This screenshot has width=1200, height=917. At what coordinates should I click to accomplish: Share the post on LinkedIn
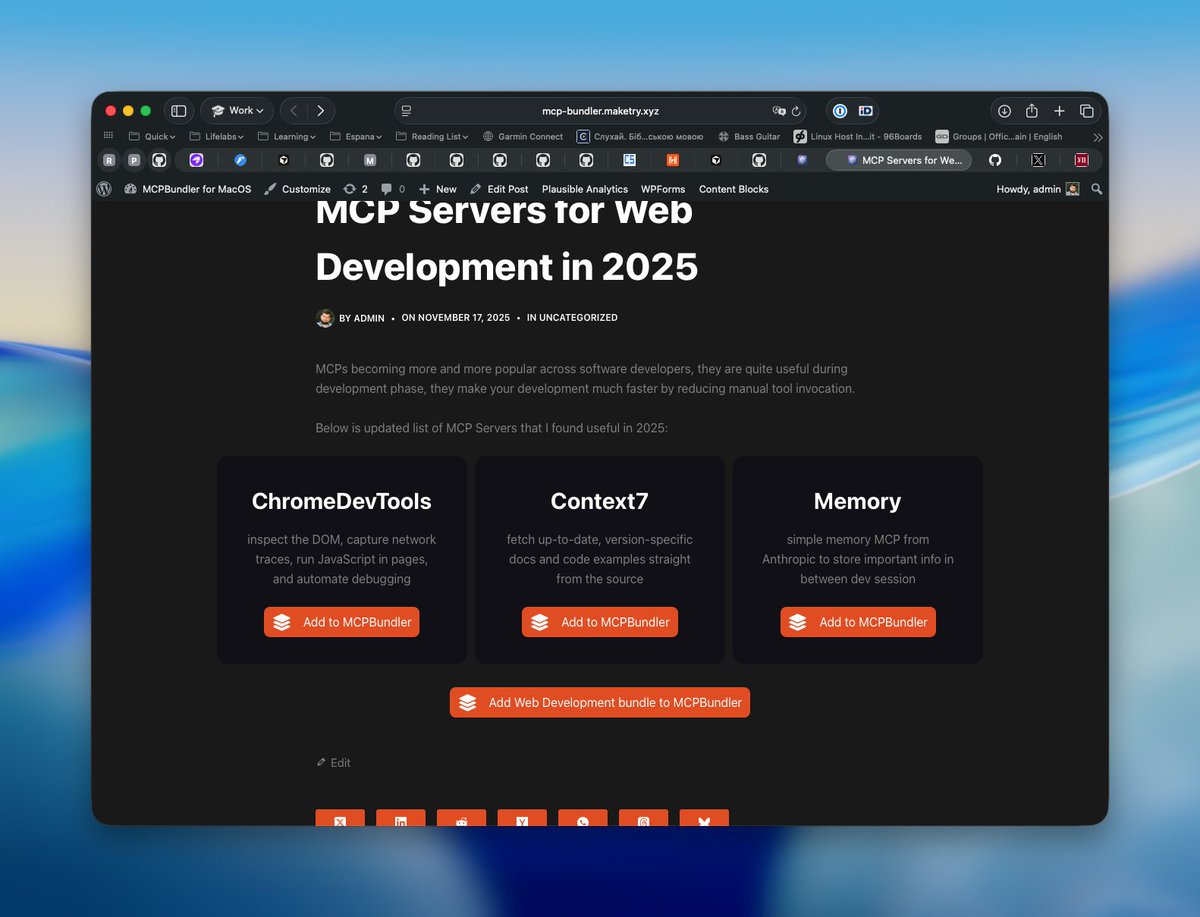coord(401,821)
